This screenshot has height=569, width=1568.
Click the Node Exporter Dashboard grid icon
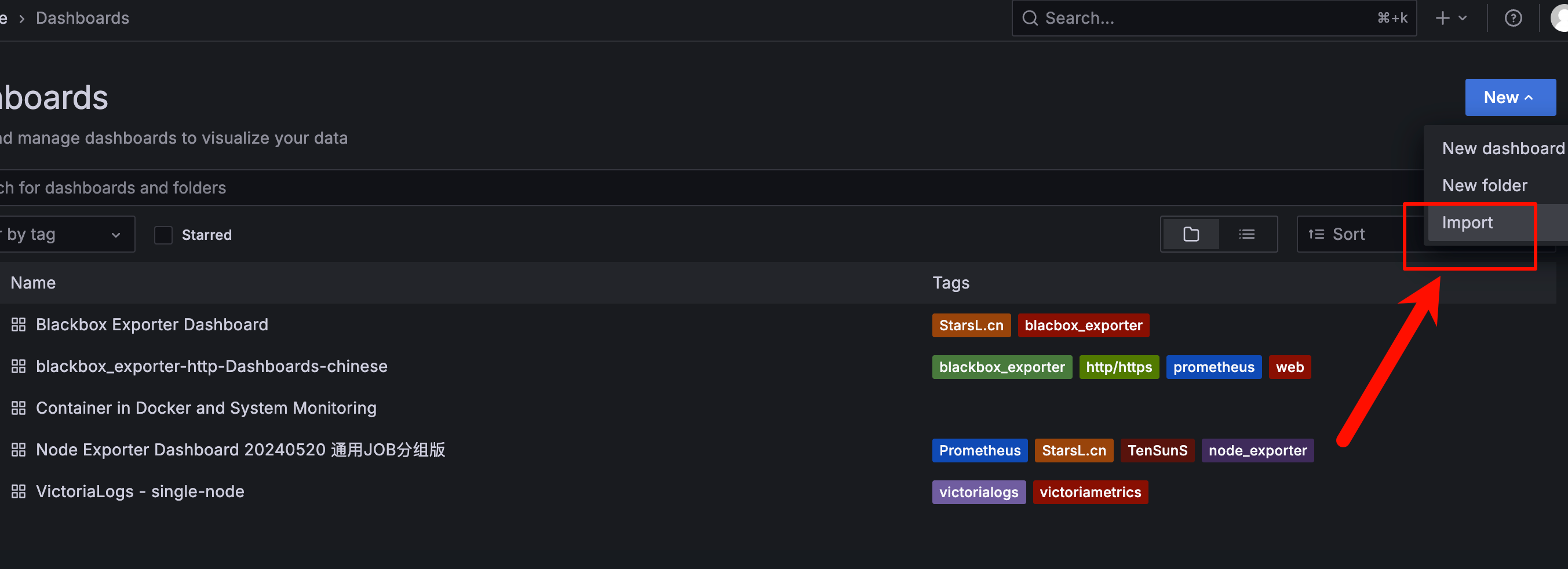(19, 450)
